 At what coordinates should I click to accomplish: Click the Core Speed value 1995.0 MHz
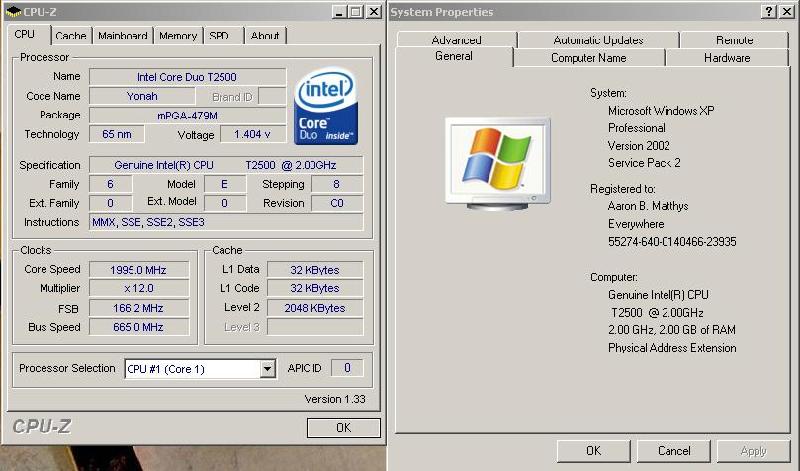click(x=138, y=269)
